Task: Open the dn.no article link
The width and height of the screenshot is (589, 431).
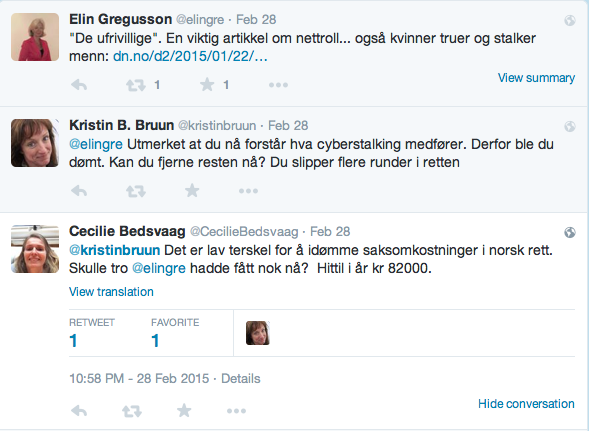Action: (x=190, y=56)
